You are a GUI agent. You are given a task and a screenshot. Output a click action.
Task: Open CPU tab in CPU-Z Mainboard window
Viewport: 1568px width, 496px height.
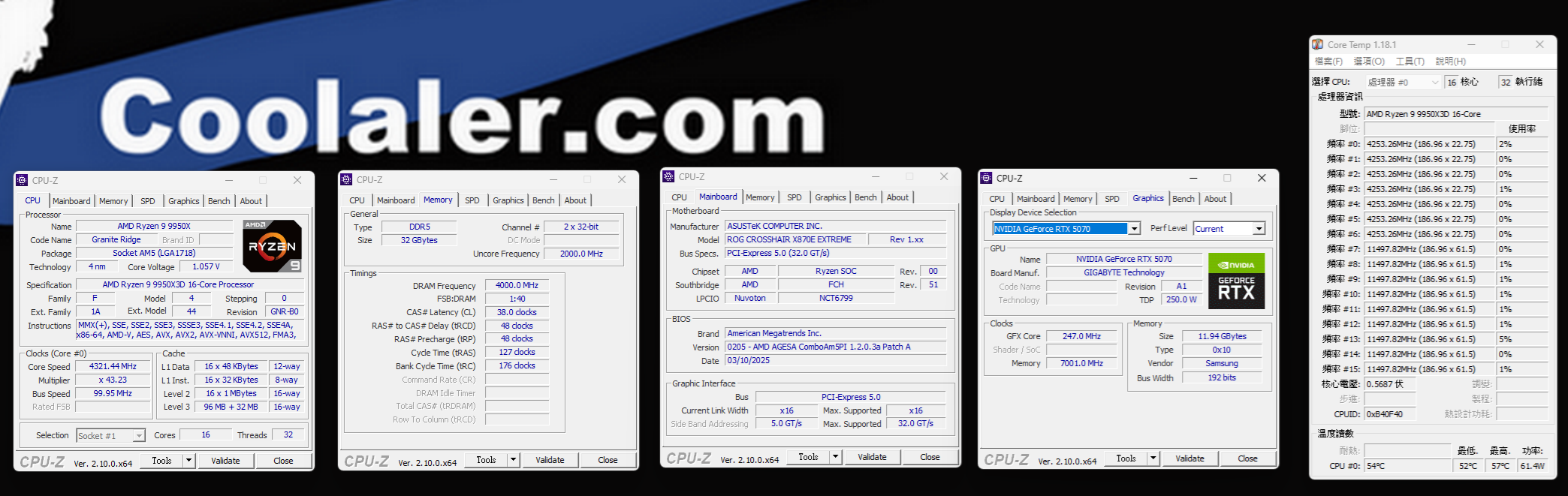pyautogui.click(x=680, y=197)
